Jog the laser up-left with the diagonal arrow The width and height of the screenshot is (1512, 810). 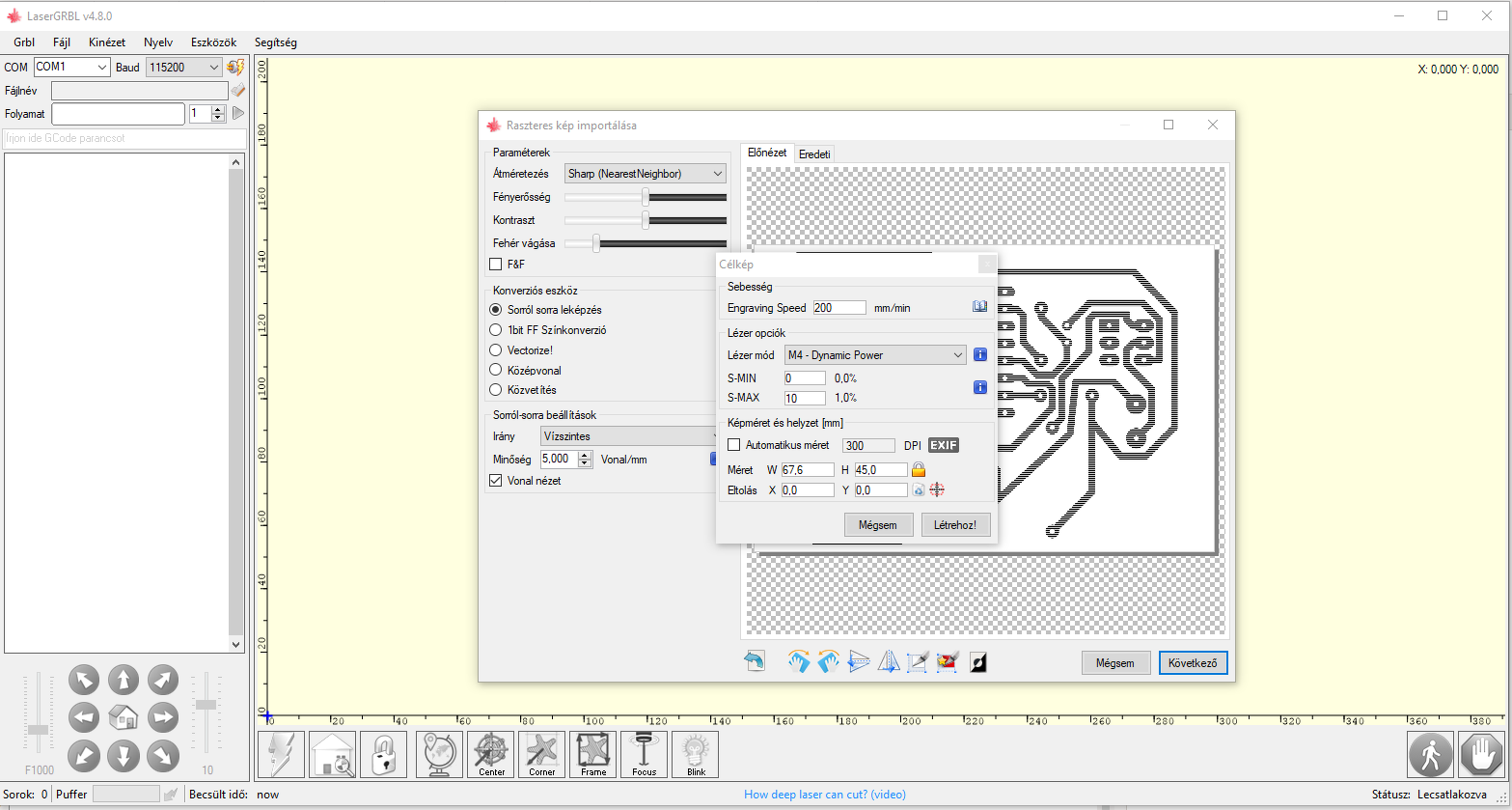coord(85,680)
